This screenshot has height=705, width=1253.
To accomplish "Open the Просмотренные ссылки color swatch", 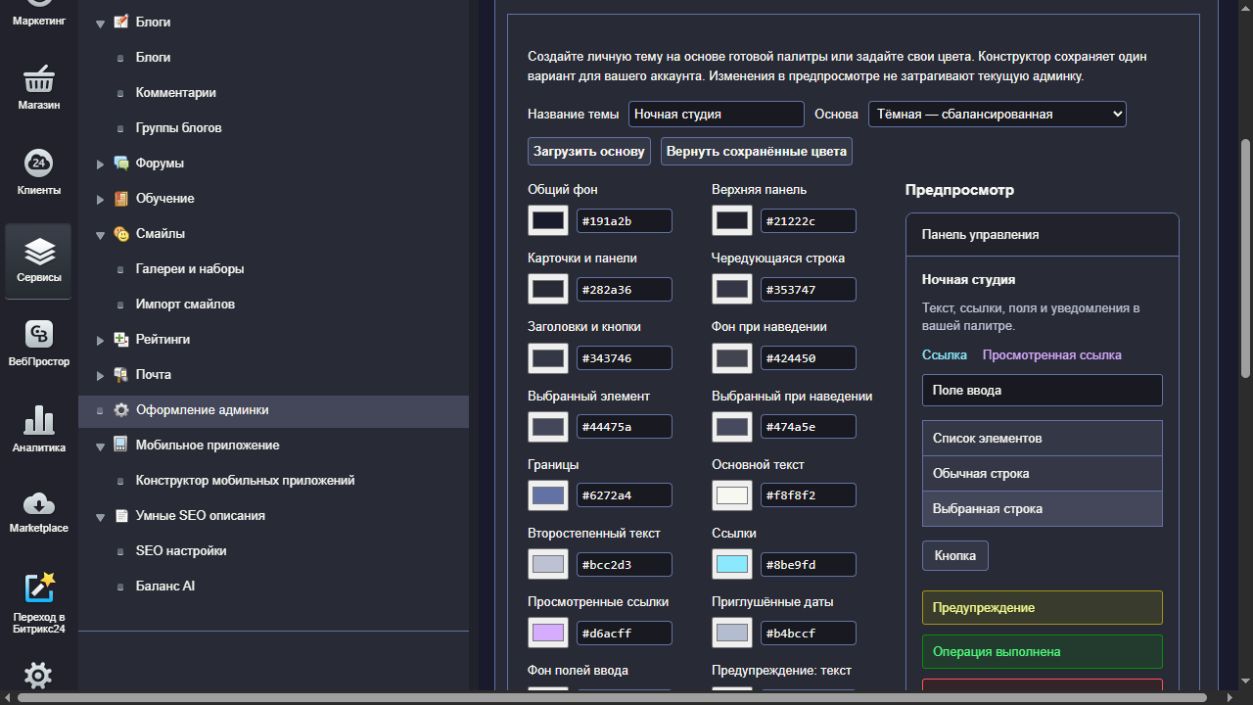I will tap(548, 633).
